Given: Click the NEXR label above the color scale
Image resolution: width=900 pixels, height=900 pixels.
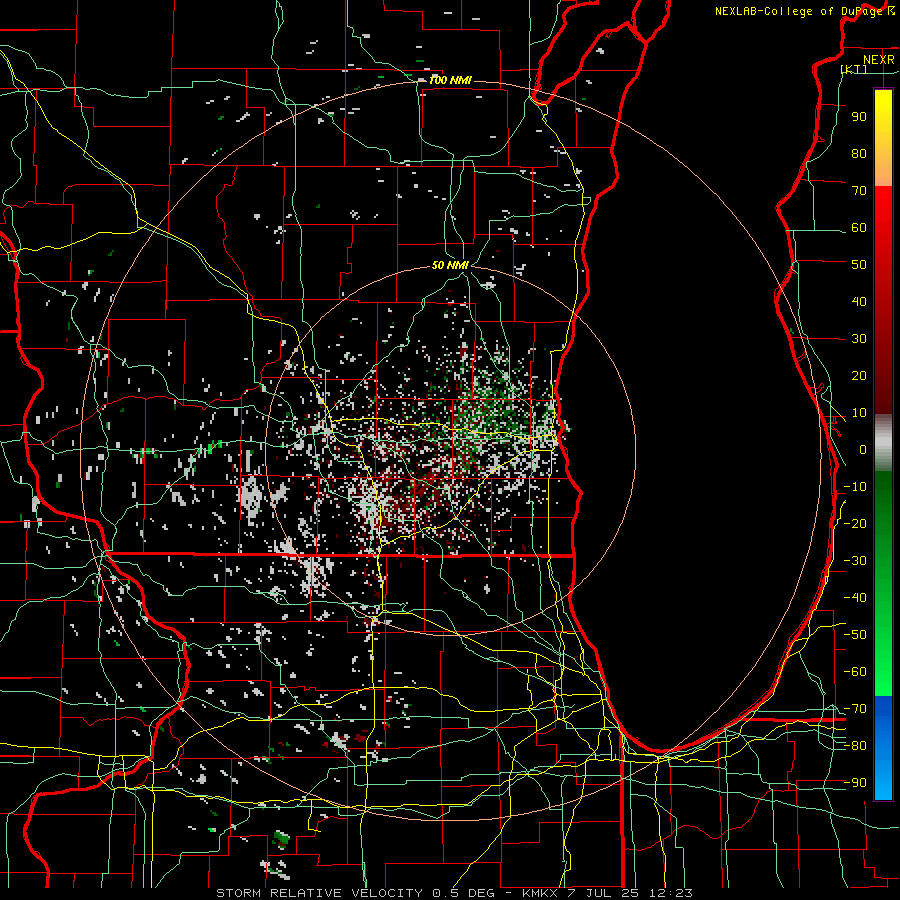Looking at the screenshot, I should coord(878,60).
